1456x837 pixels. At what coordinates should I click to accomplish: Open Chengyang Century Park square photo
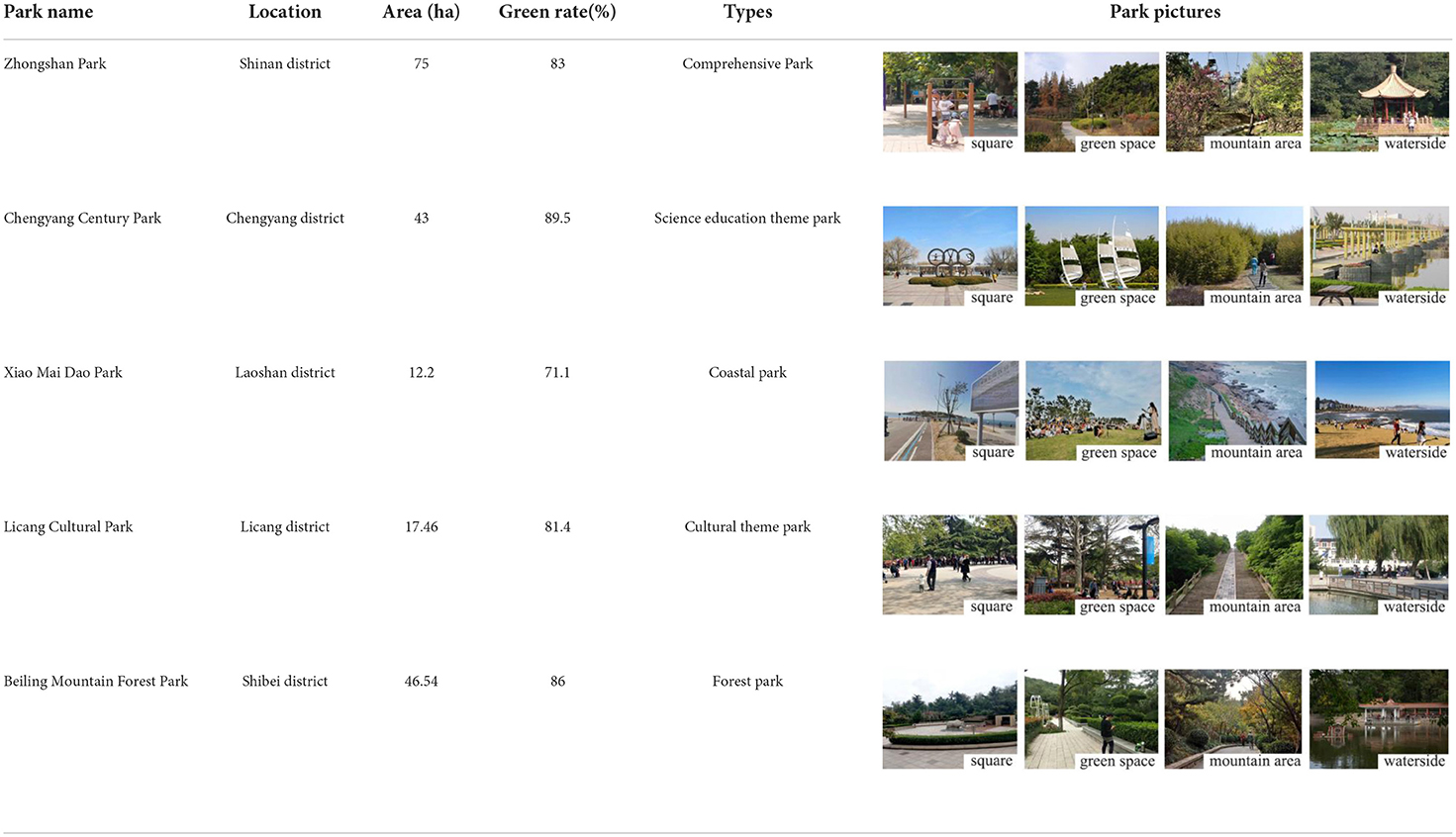(x=950, y=256)
